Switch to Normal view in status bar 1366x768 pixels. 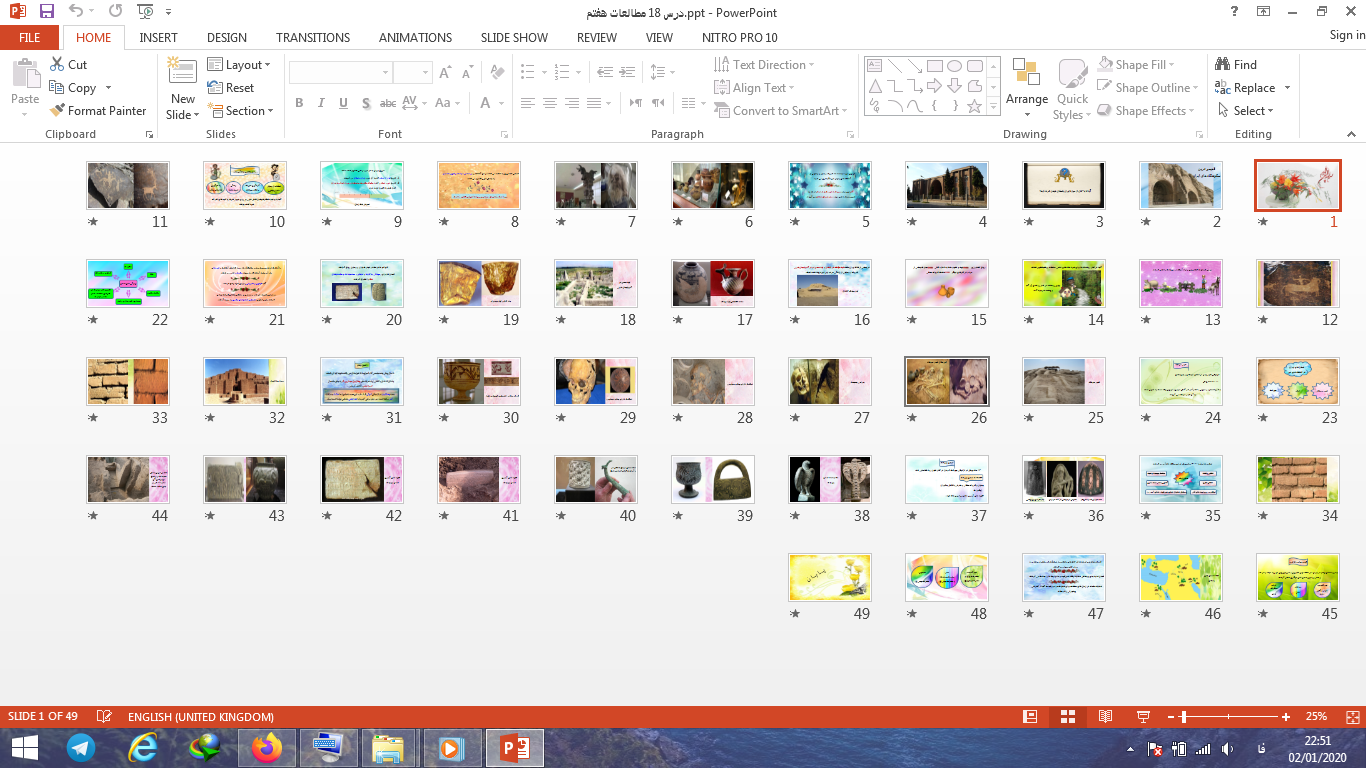[x=1030, y=717]
